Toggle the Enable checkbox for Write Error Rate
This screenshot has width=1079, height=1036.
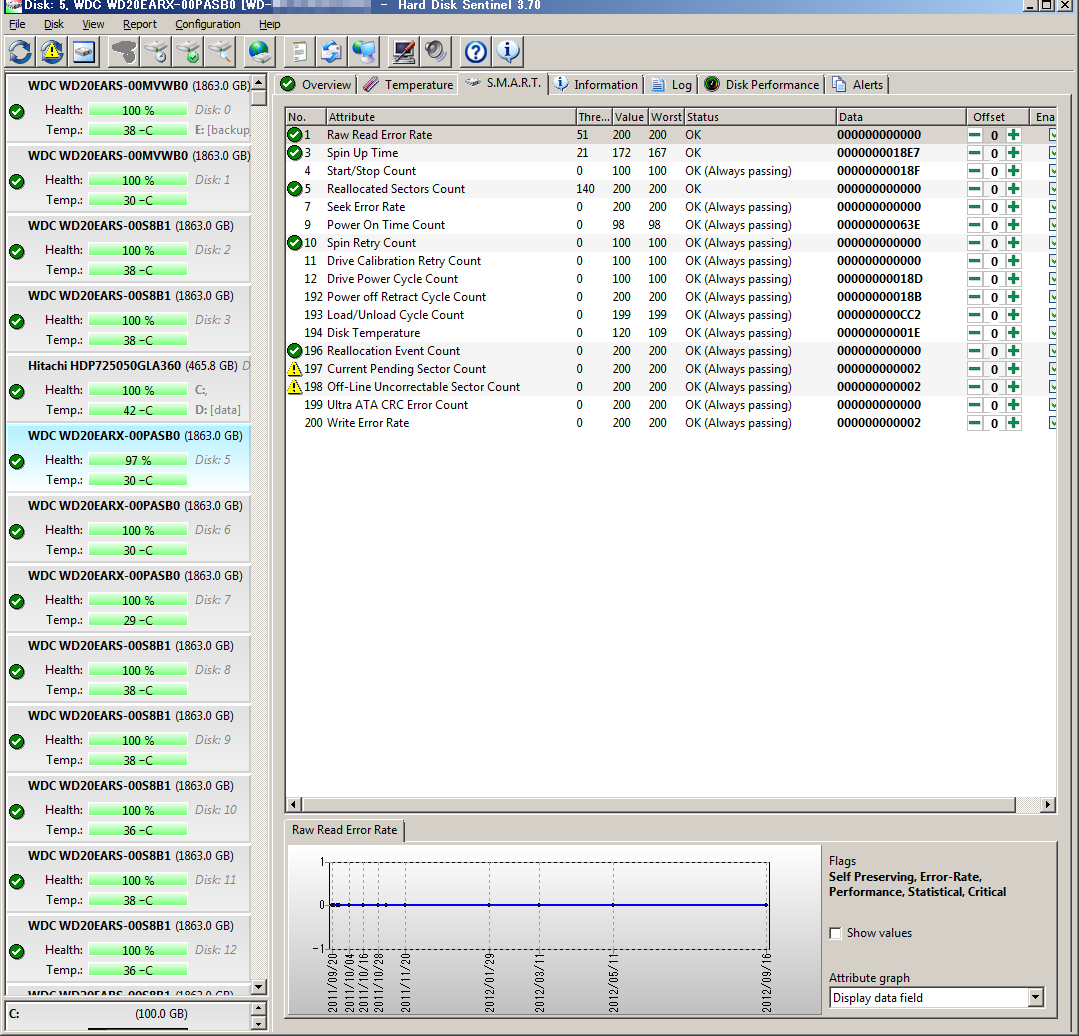click(x=1052, y=423)
